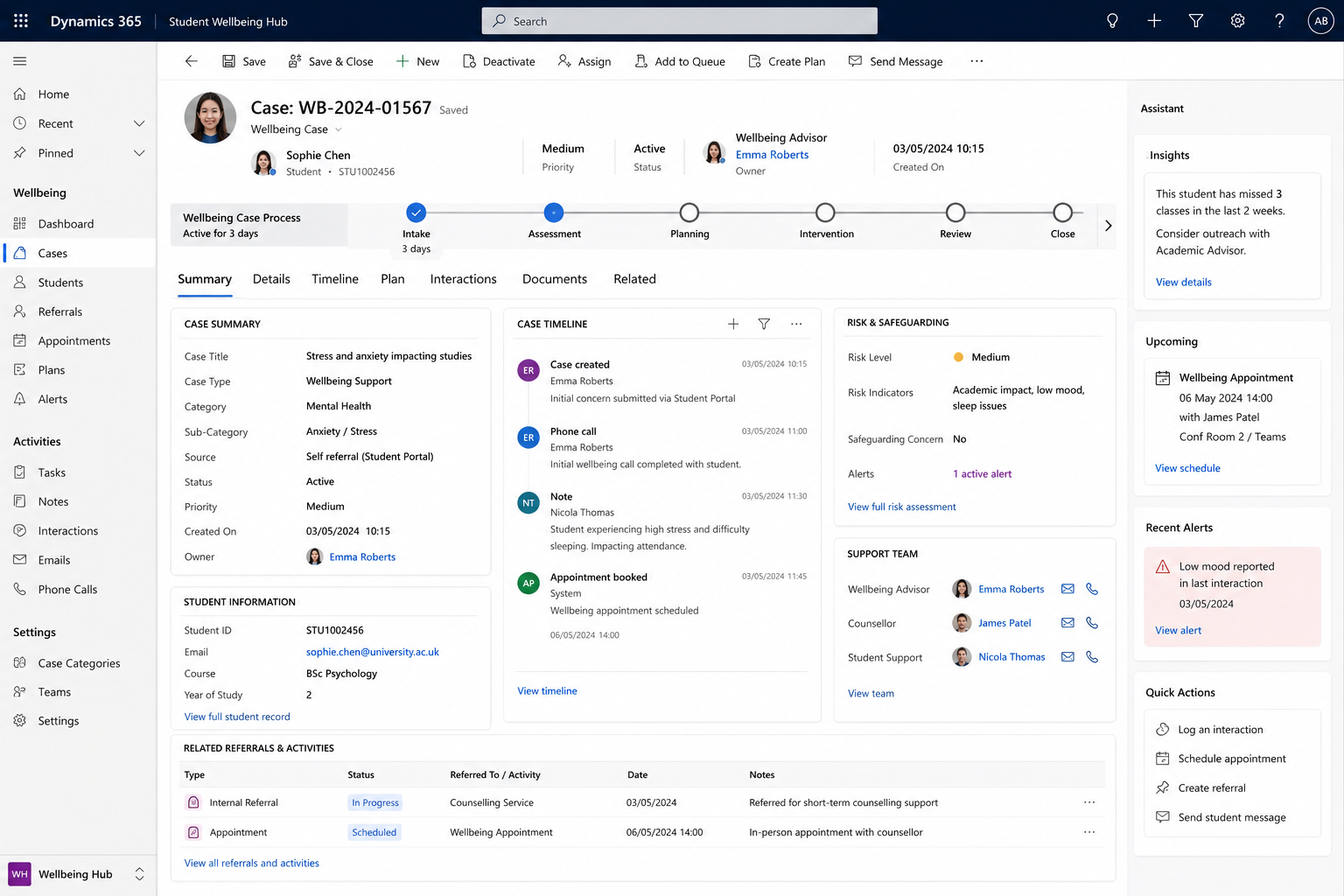Email Emma Roberts via envelope icon

pyautogui.click(x=1067, y=589)
